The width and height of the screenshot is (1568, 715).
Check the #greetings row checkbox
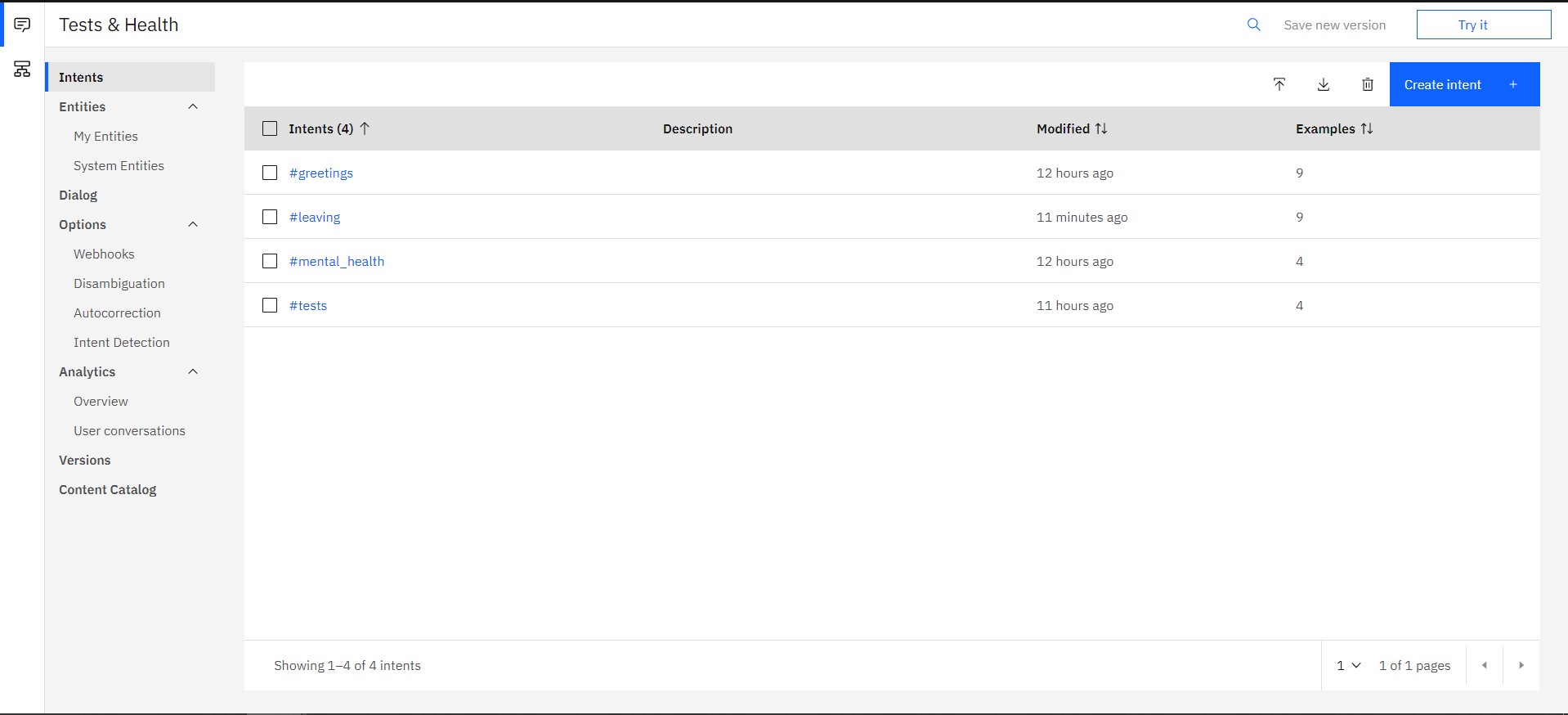pyautogui.click(x=270, y=173)
